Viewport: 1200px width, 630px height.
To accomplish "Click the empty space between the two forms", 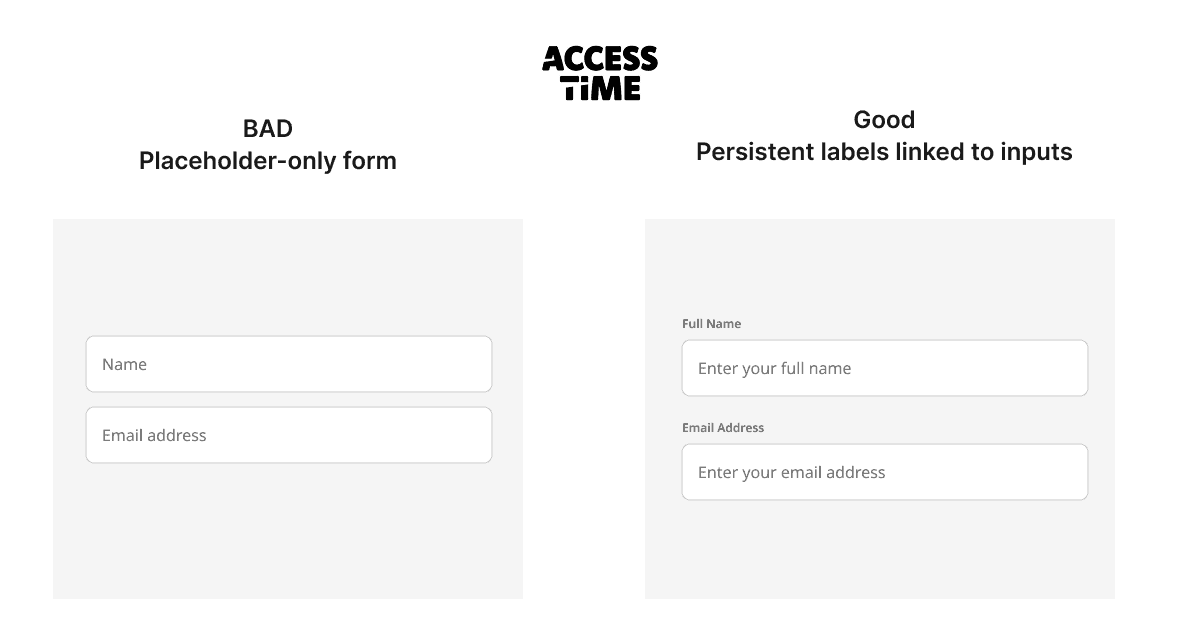I will click(x=583, y=400).
